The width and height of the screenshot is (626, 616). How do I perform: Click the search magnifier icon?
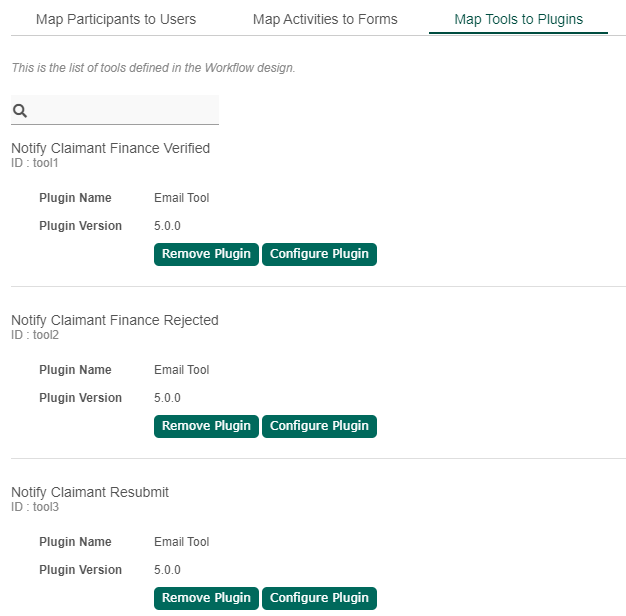click(20, 111)
